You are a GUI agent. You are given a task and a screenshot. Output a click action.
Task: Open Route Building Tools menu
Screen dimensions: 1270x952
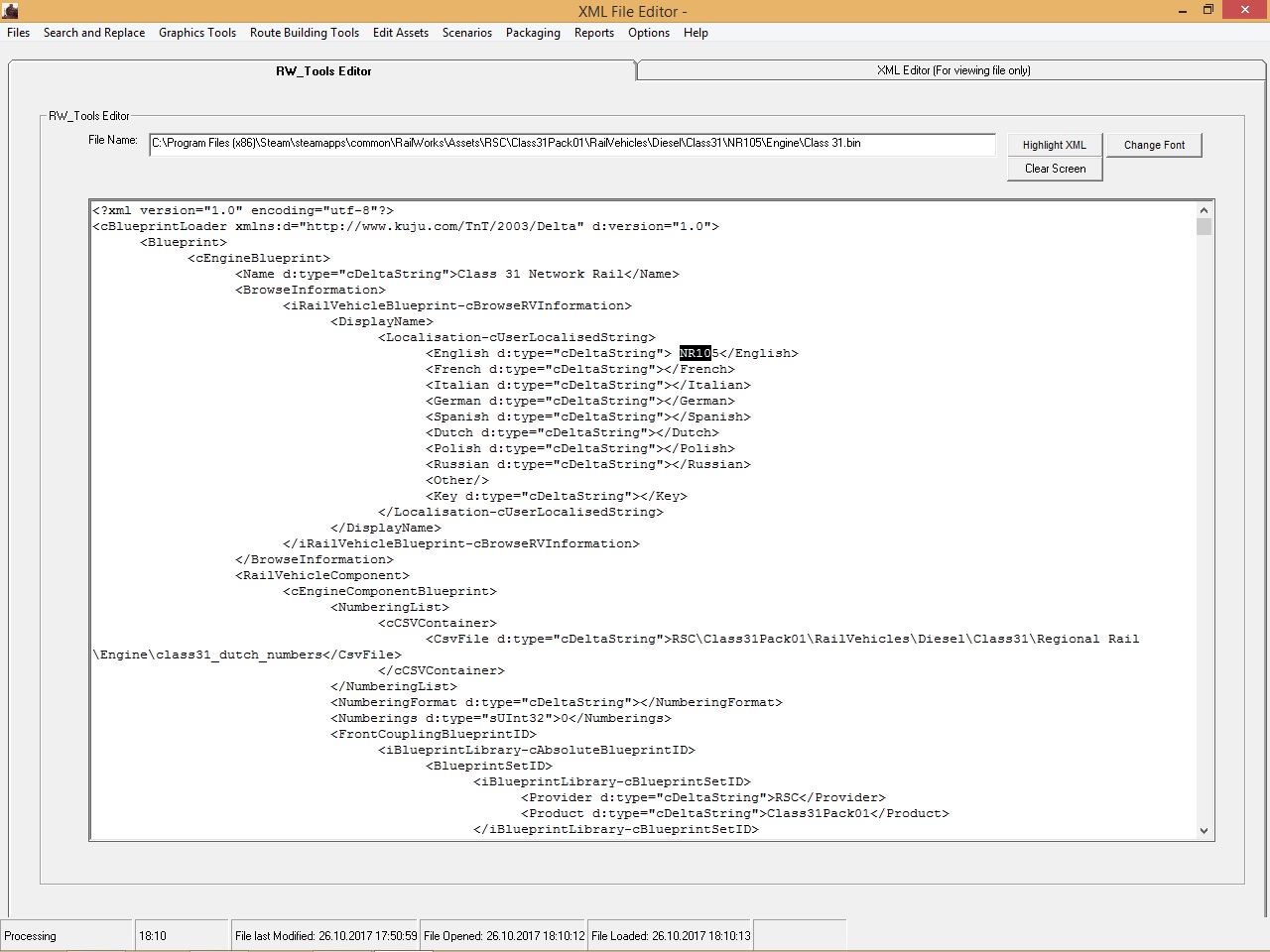point(305,33)
